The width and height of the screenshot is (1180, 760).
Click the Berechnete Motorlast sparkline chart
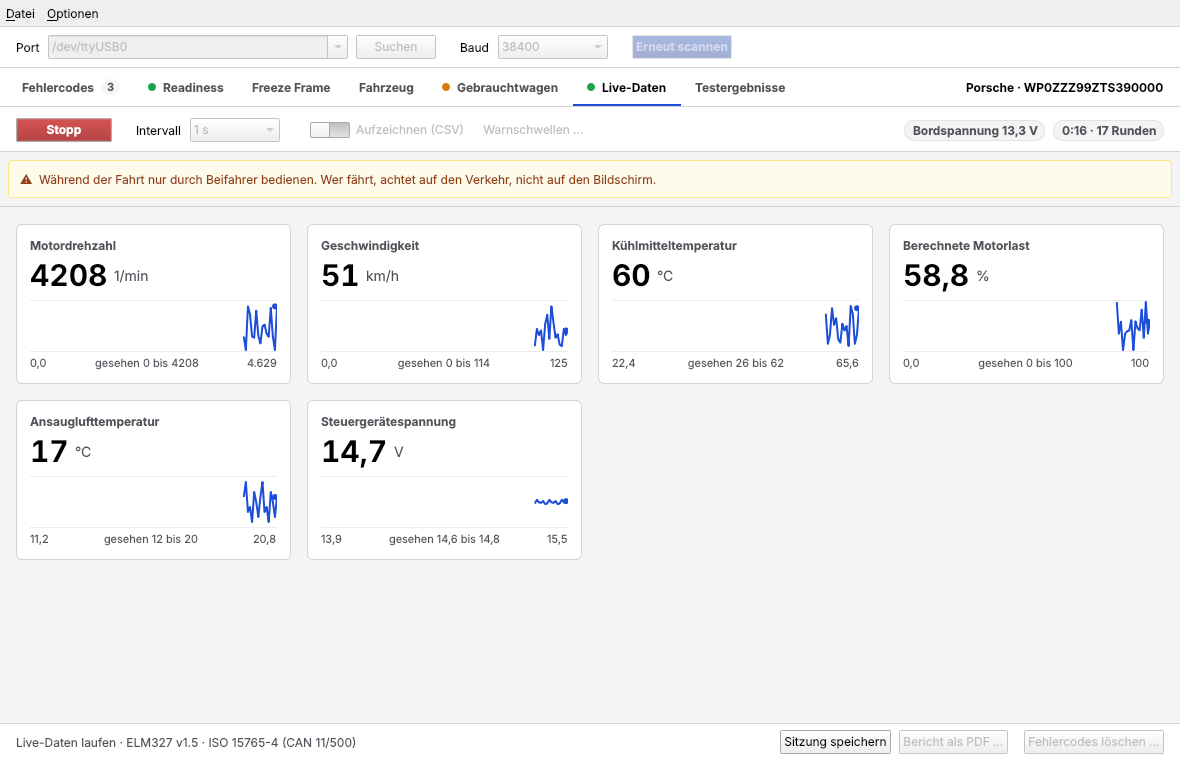coord(1026,326)
